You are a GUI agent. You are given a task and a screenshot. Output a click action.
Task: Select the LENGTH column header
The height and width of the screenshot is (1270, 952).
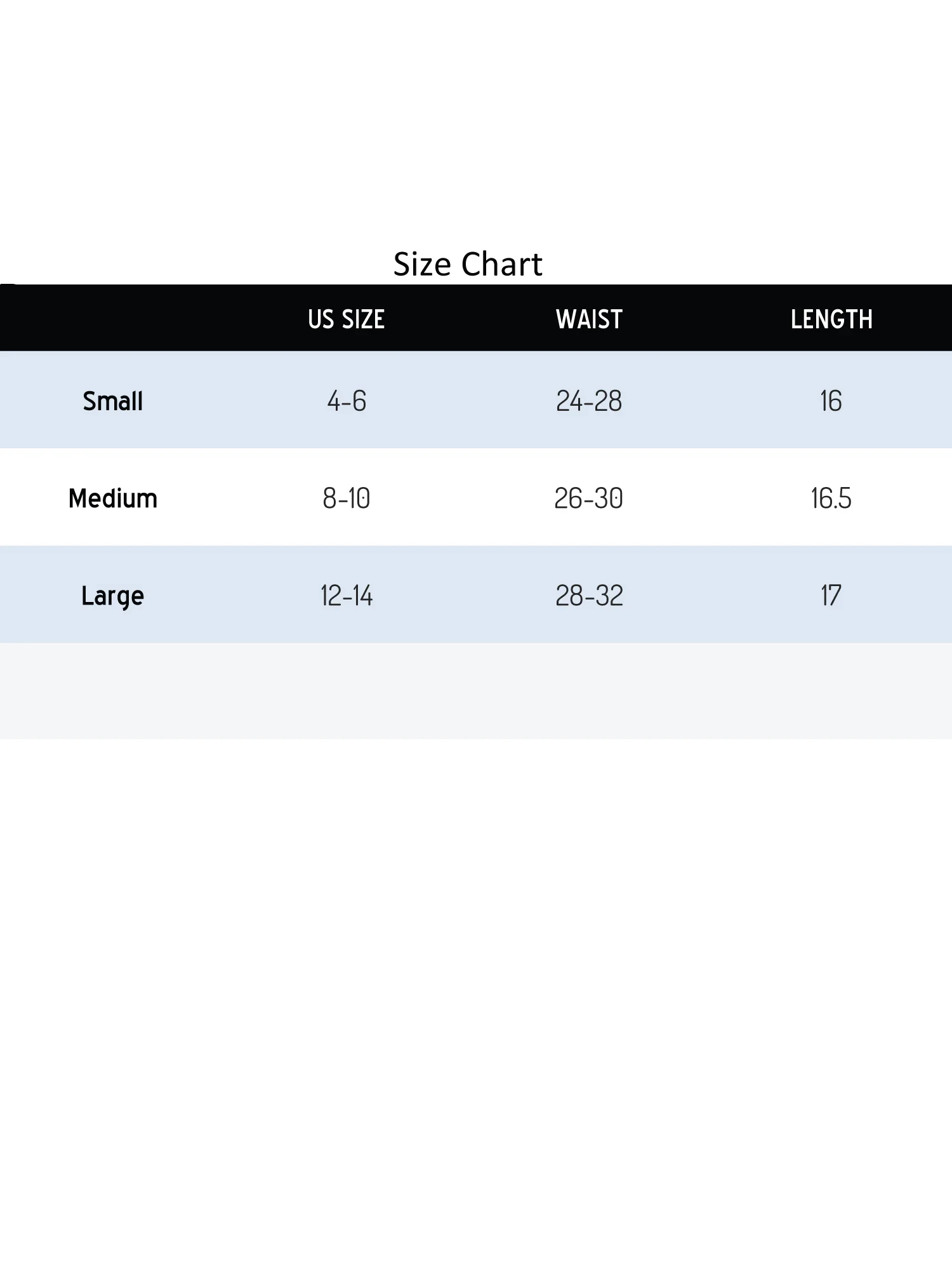coord(831,319)
